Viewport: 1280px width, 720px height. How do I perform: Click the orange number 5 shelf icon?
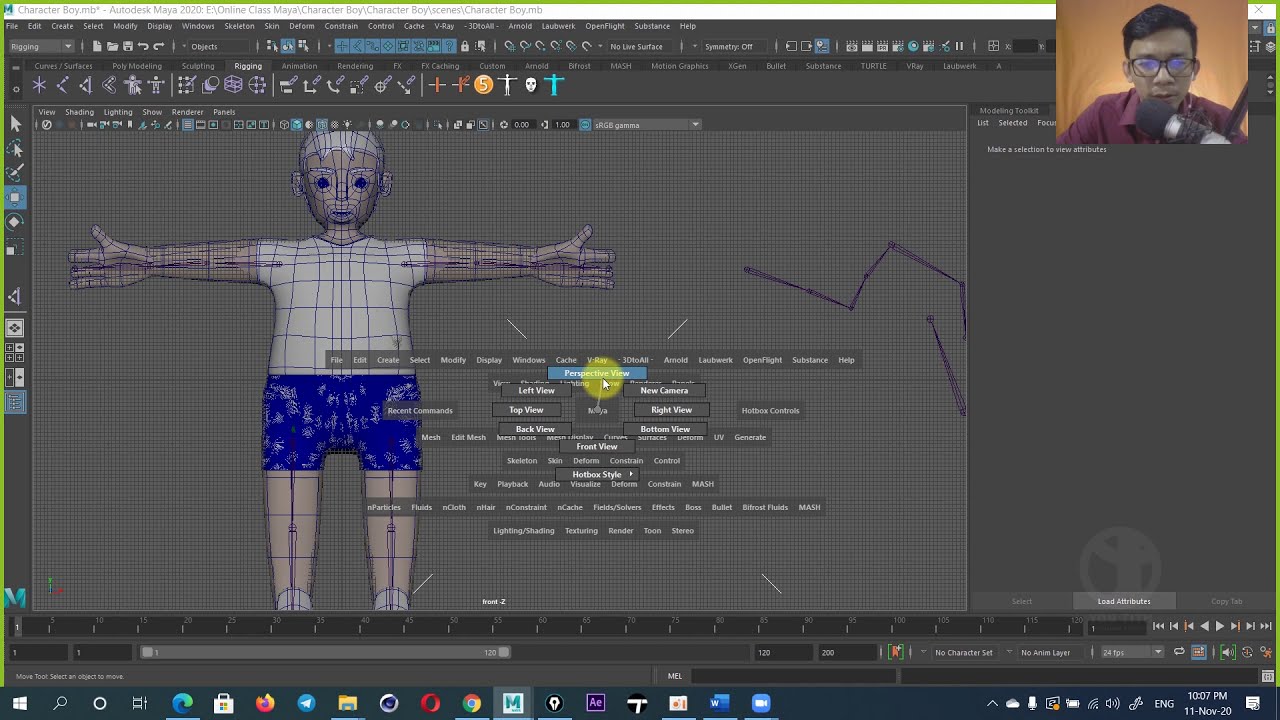(483, 85)
